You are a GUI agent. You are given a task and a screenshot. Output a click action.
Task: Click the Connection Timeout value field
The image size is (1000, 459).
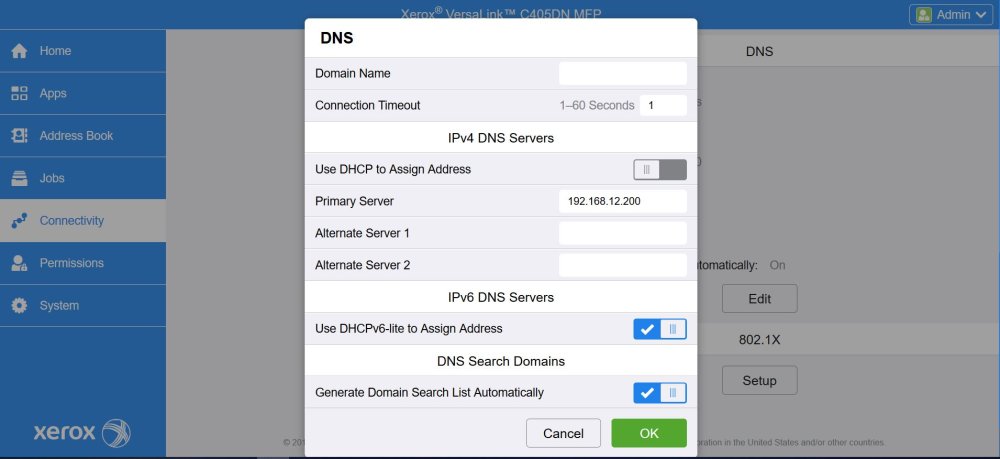(663, 105)
